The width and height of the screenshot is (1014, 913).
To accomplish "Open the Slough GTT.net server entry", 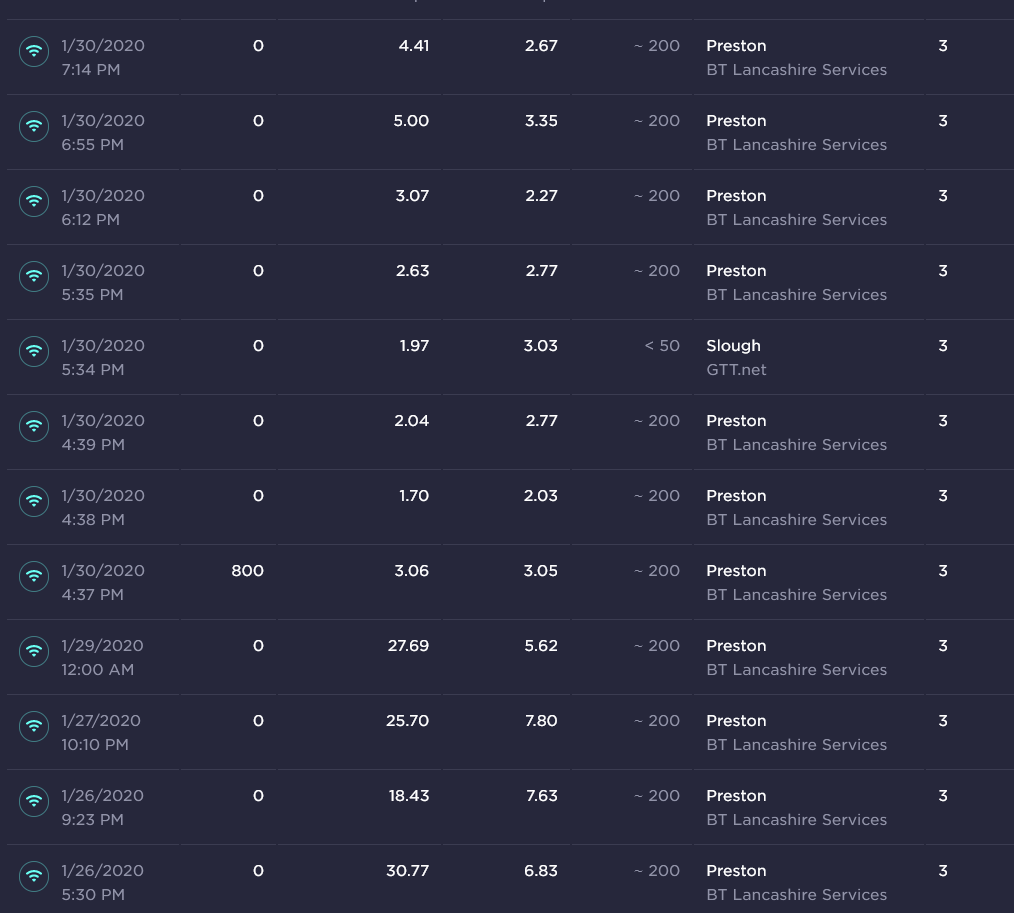I will click(736, 358).
